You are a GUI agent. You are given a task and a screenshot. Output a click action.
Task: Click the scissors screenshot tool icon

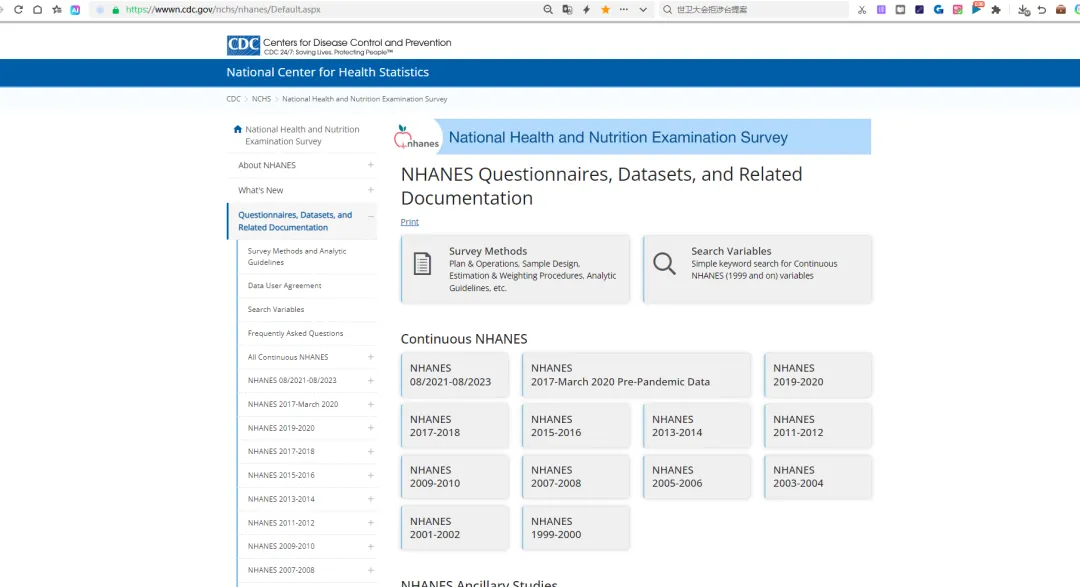[x=862, y=10]
